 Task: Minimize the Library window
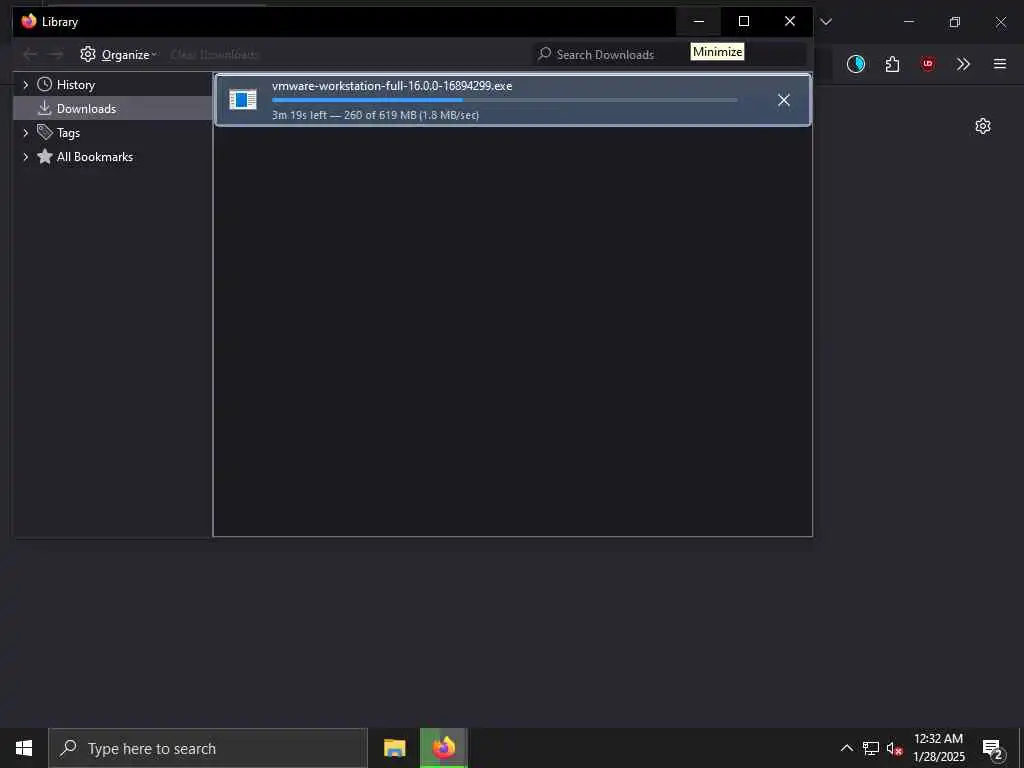(x=699, y=22)
